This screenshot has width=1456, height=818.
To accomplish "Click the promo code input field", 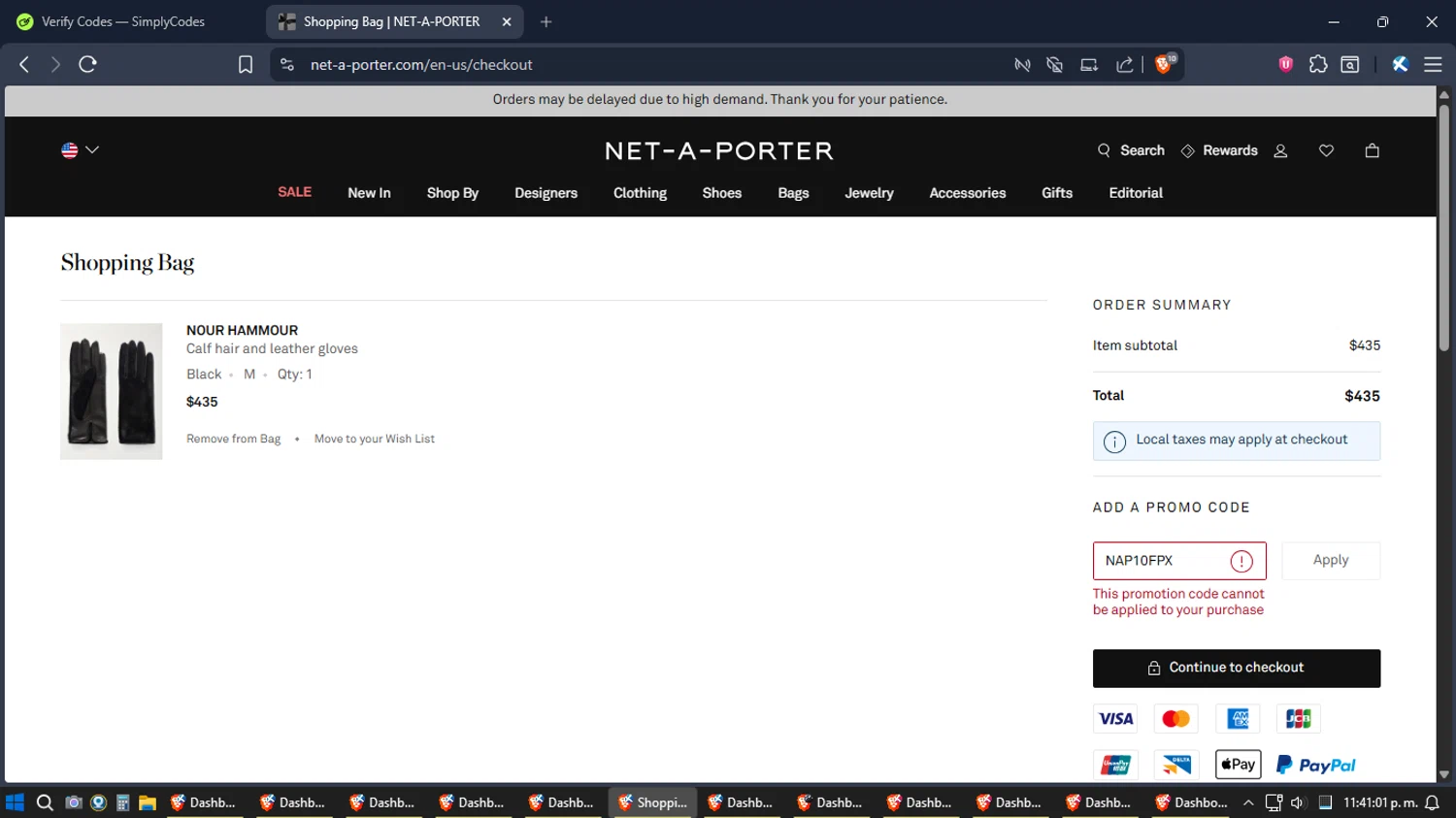I will click(1179, 561).
